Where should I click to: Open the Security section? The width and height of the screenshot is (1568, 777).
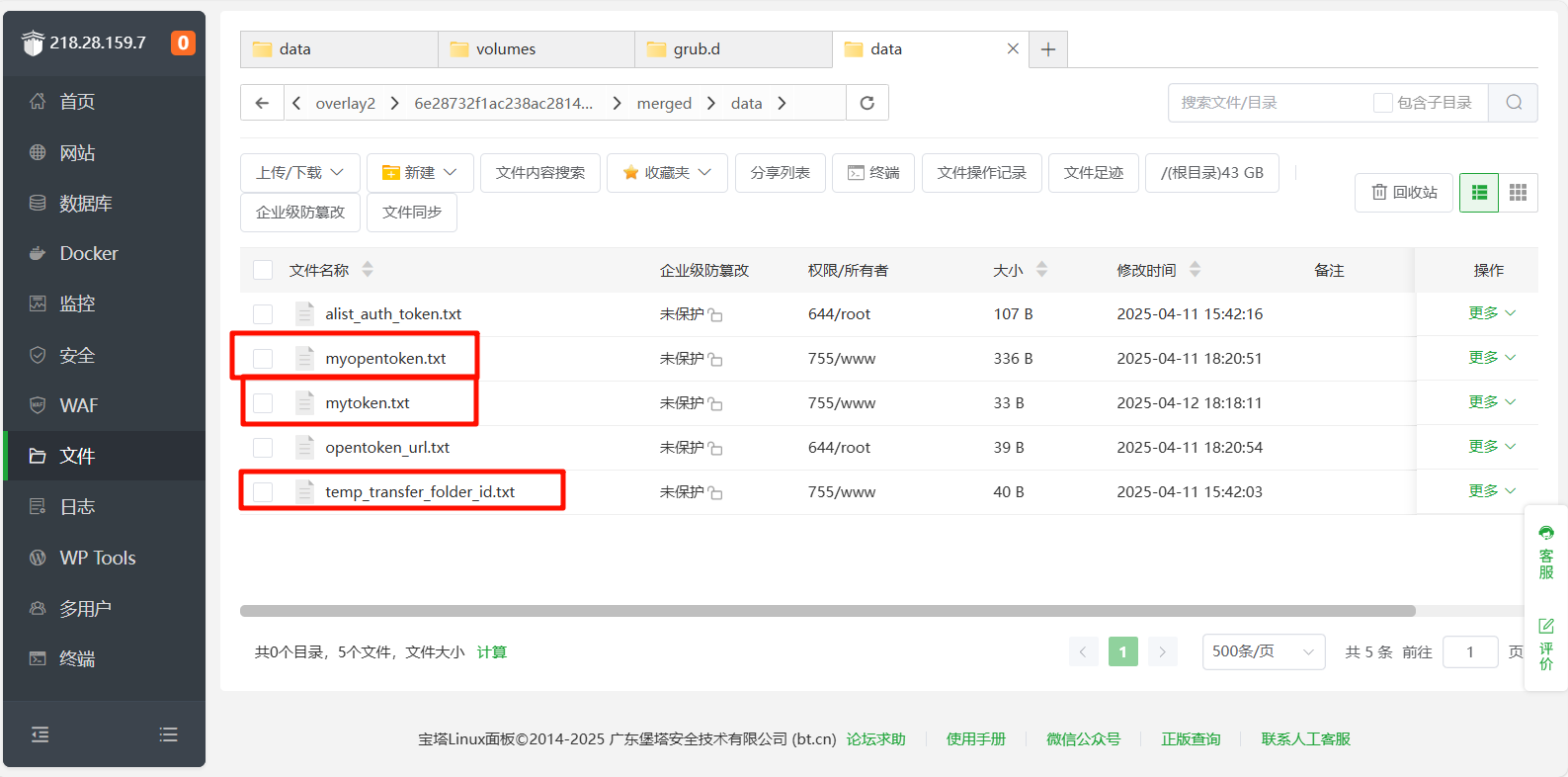(x=104, y=355)
